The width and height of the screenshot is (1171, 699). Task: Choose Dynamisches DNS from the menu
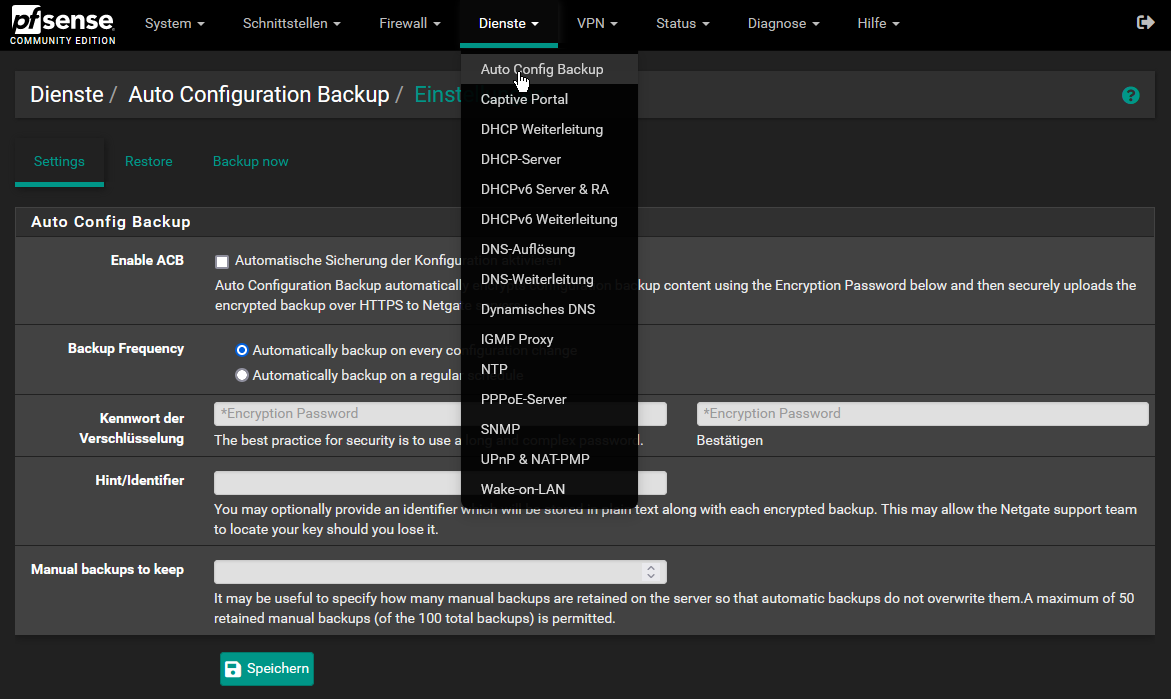[x=549, y=309]
